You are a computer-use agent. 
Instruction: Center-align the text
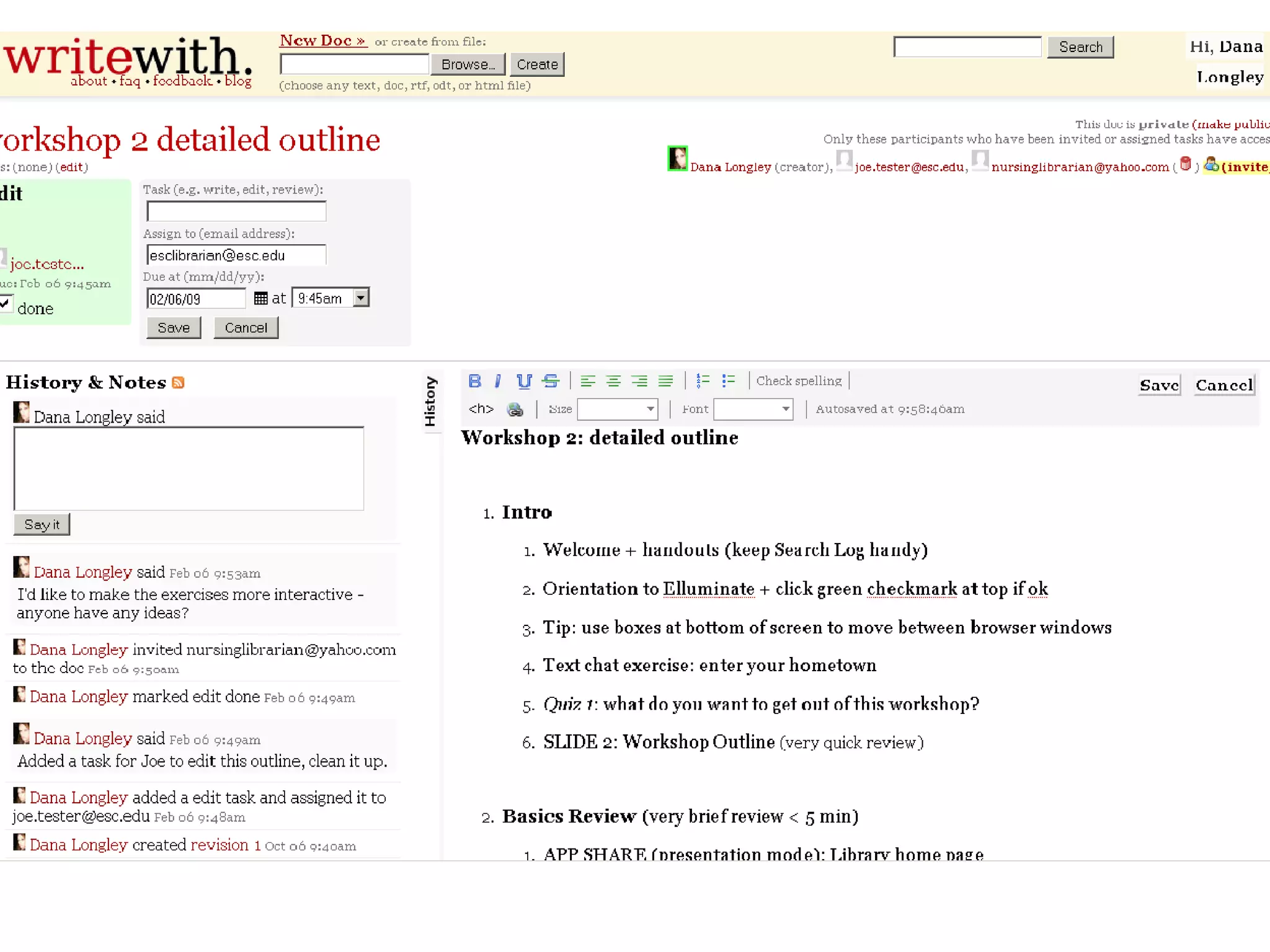[613, 381]
